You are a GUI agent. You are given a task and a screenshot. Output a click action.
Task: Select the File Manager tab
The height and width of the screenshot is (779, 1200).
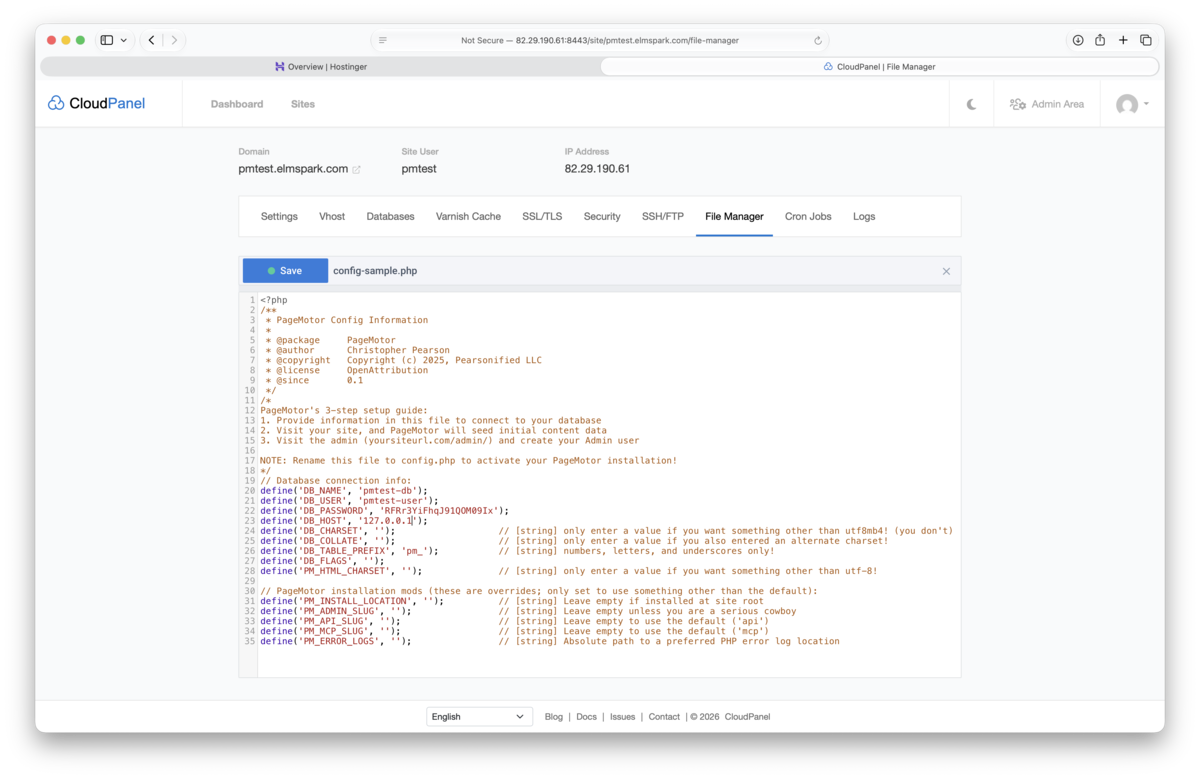(734, 216)
